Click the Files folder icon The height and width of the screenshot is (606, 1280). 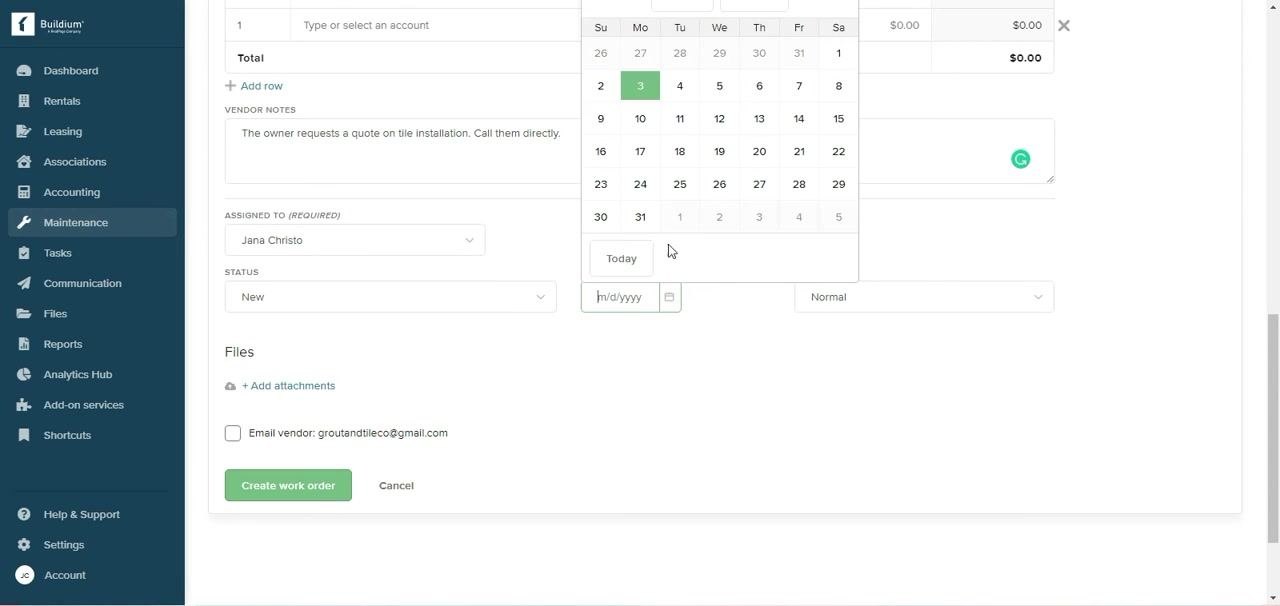tap(24, 314)
